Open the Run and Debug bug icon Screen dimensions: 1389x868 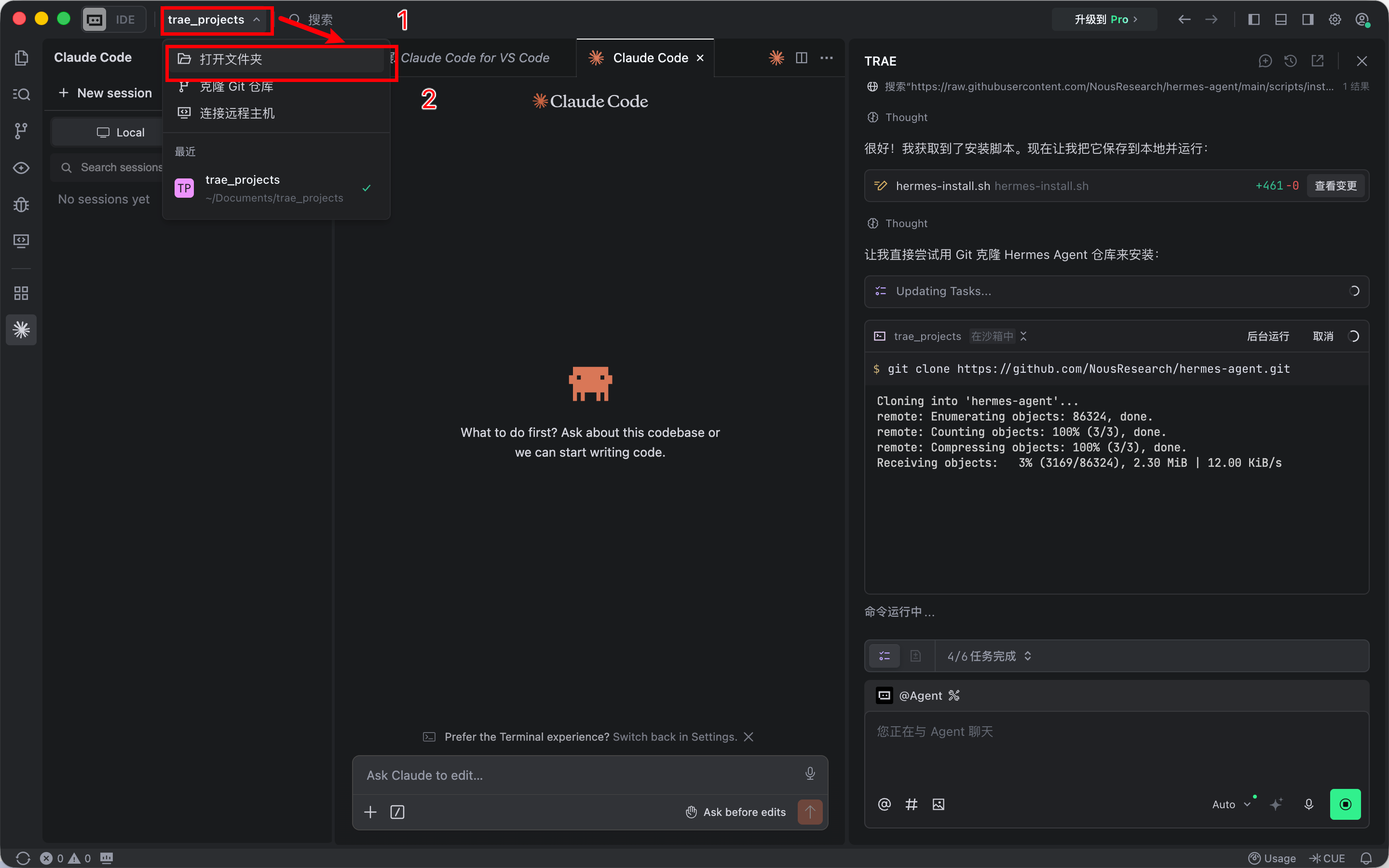click(x=21, y=204)
